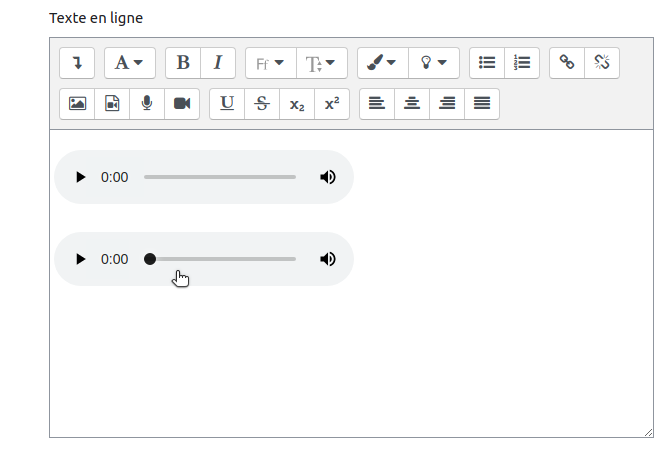Insert an image using the picture icon
Image resolution: width=666 pixels, height=451 pixels.
coord(77,103)
